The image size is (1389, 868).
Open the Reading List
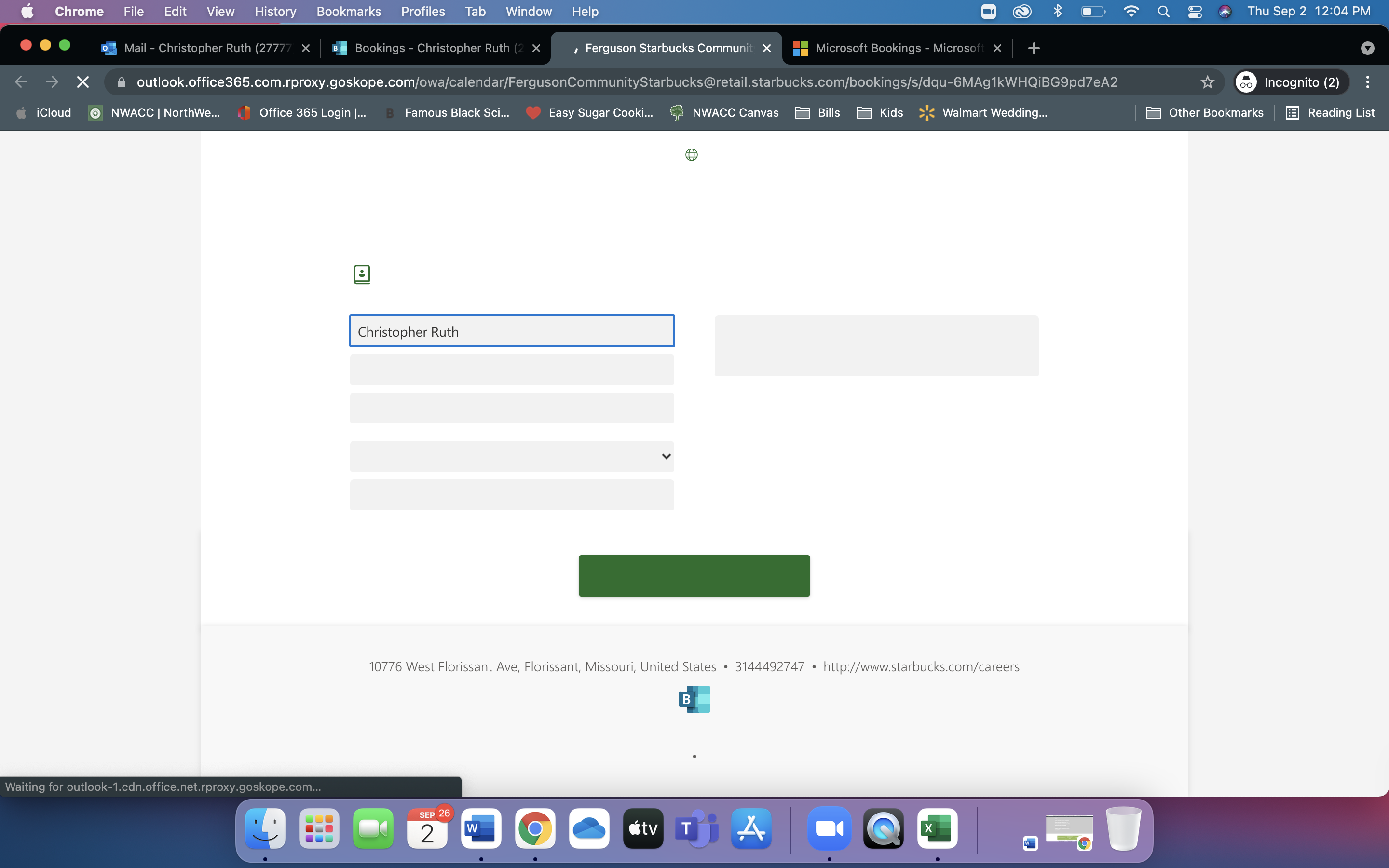click(1330, 112)
